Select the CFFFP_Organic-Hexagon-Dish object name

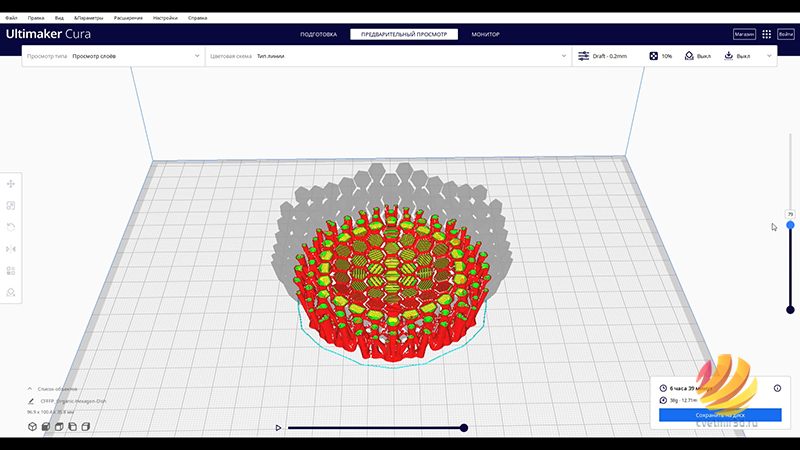tap(73, 401)
